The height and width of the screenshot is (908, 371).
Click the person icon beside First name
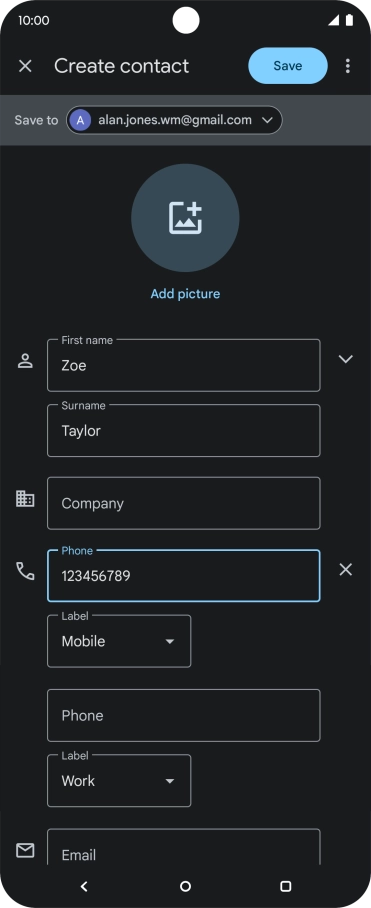[25, 361]
